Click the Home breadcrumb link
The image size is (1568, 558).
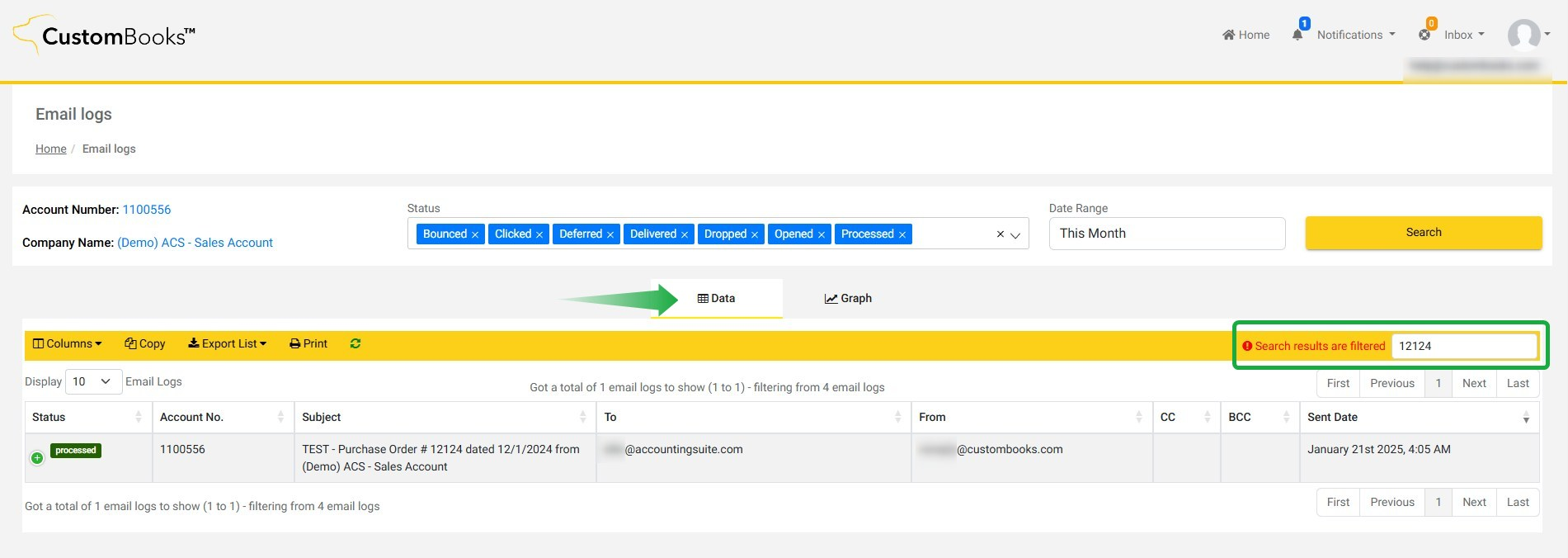click(51, 149)
